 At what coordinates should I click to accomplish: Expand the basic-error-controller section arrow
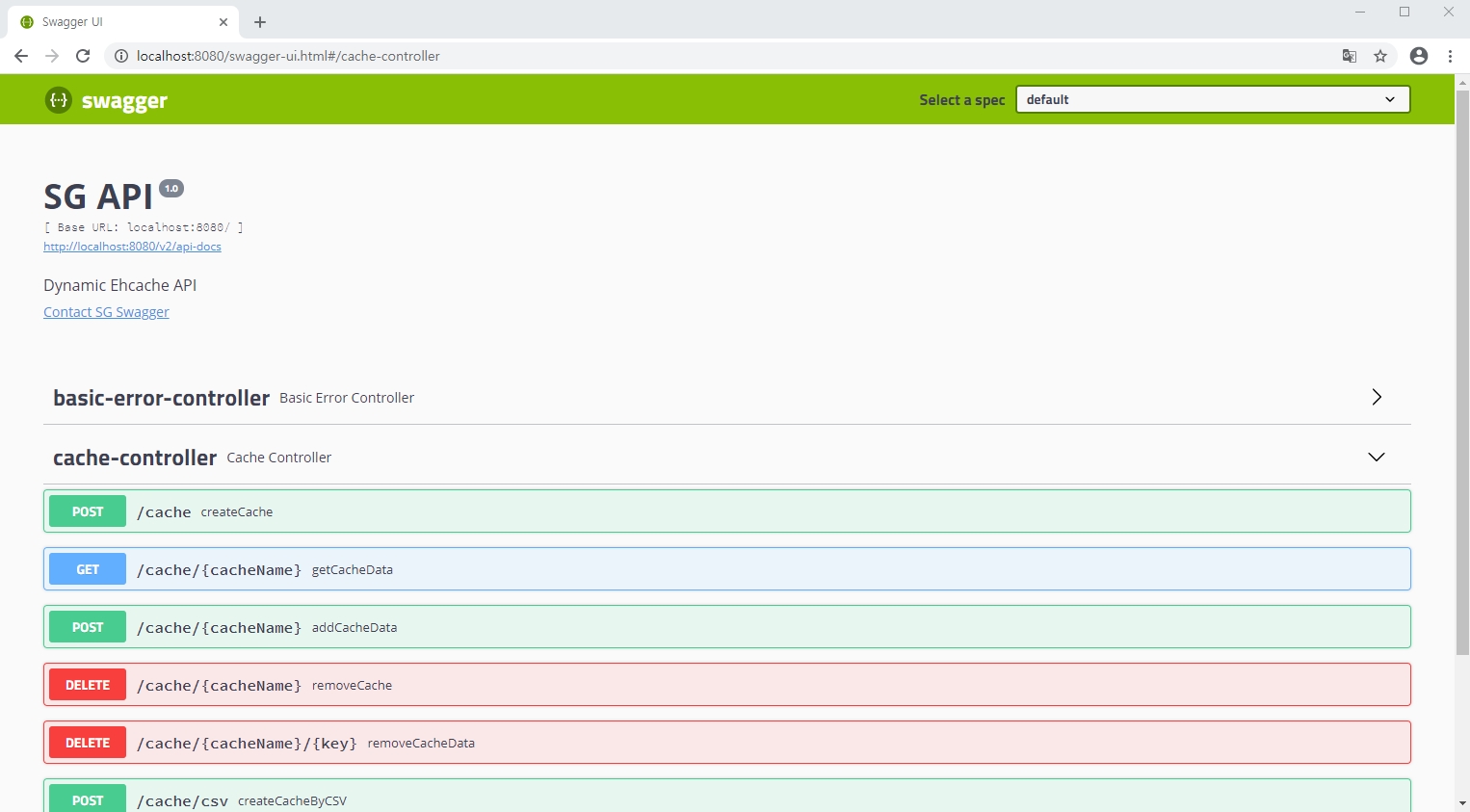coord(1377,397)
